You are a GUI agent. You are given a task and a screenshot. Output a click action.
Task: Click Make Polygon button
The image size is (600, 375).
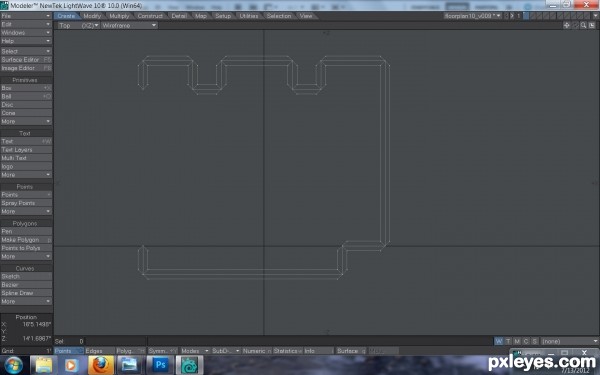tap(26, 240)
